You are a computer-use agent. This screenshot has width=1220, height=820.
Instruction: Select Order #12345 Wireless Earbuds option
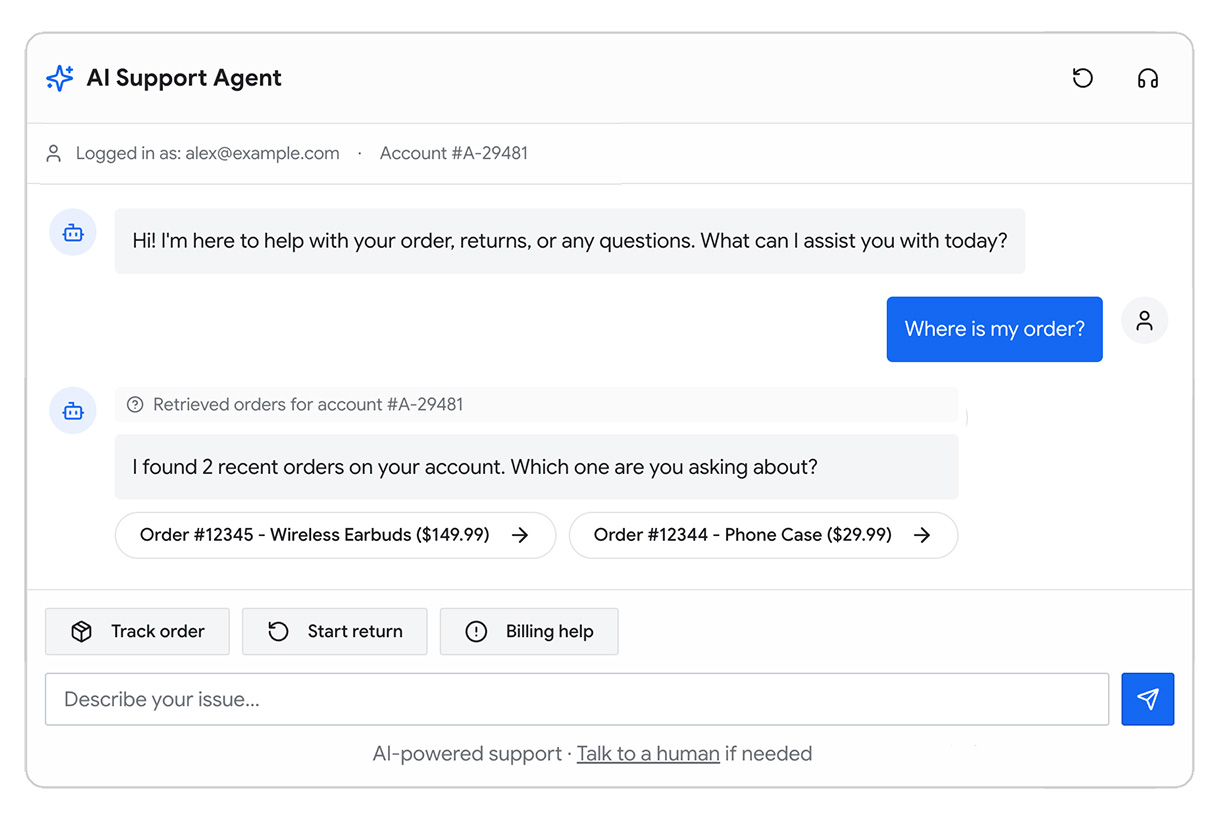(315, 535)
